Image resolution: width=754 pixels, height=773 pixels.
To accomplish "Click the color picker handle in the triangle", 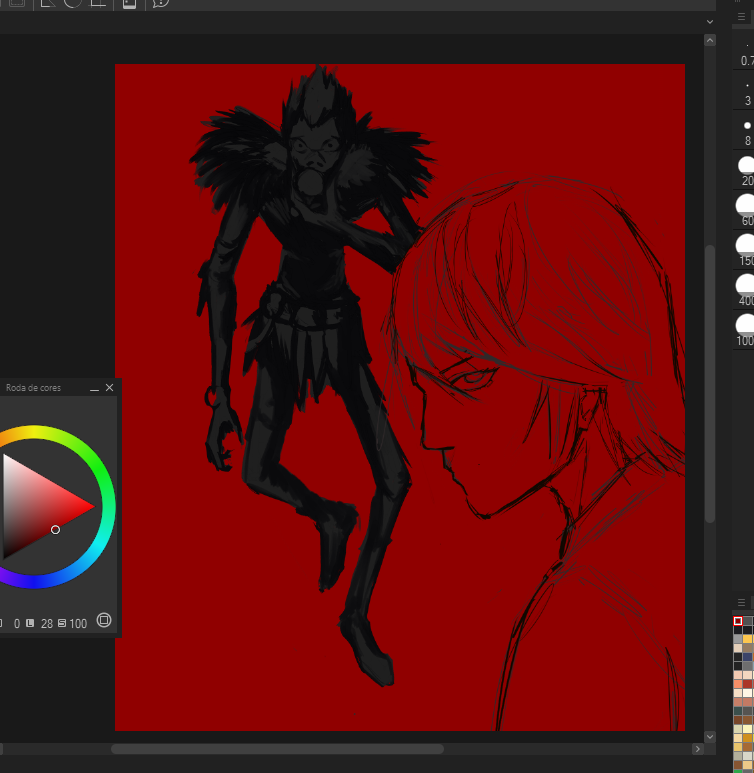I will click(x=55, y=529).
